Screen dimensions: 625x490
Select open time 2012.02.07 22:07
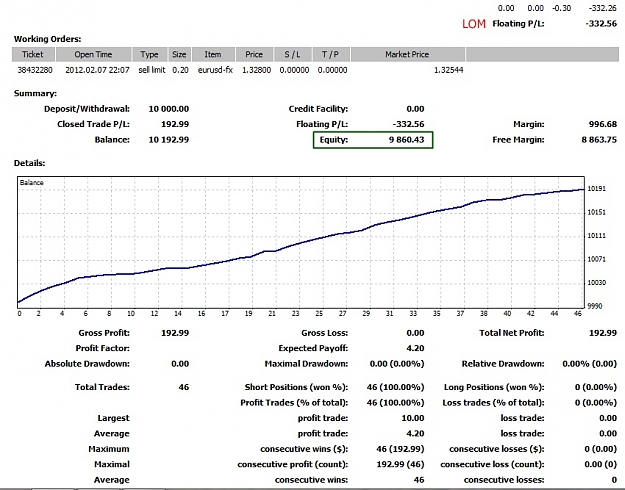[97, 70]
